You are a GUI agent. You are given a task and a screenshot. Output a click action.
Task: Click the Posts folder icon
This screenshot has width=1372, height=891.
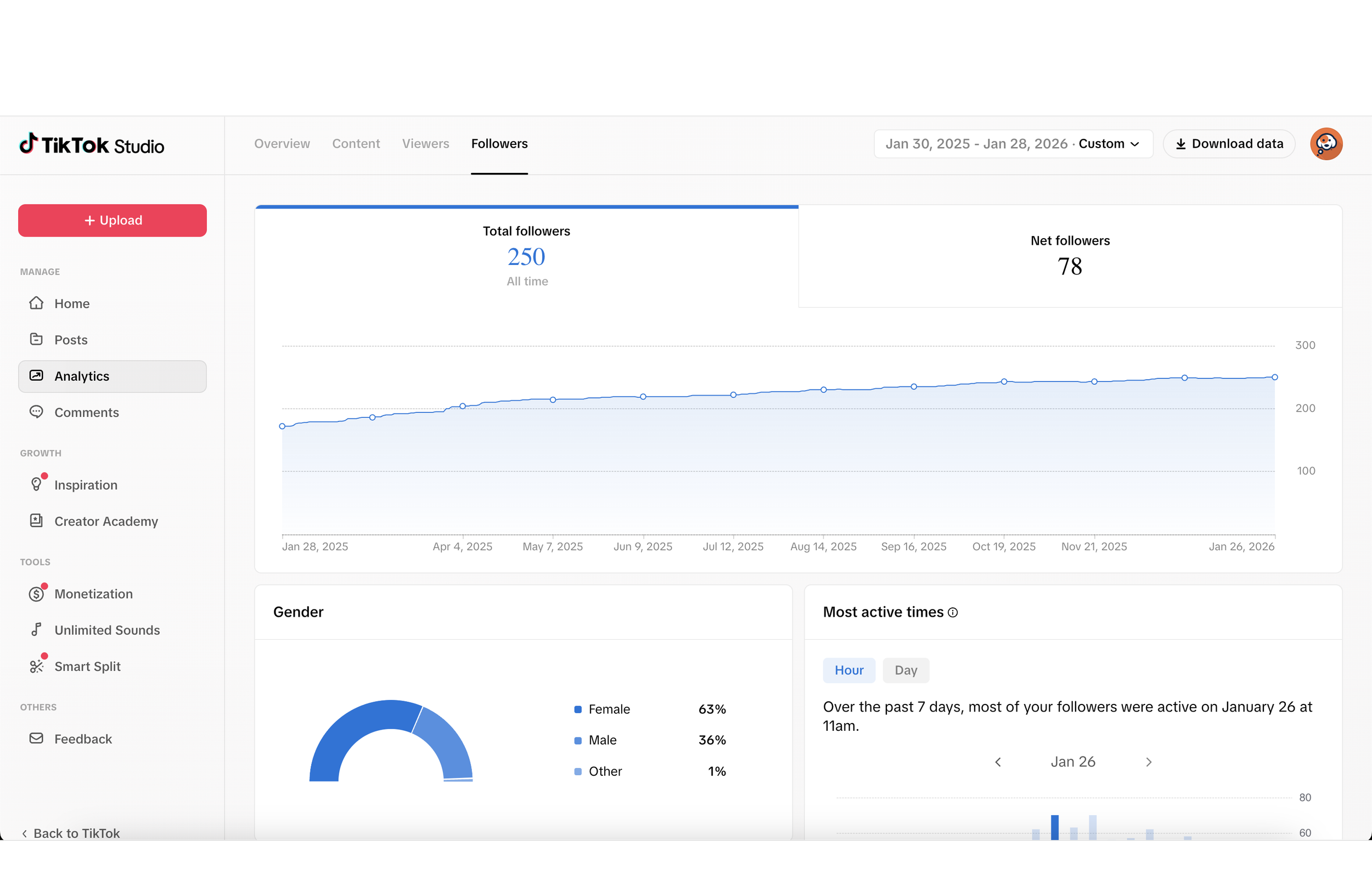point(36,339)
